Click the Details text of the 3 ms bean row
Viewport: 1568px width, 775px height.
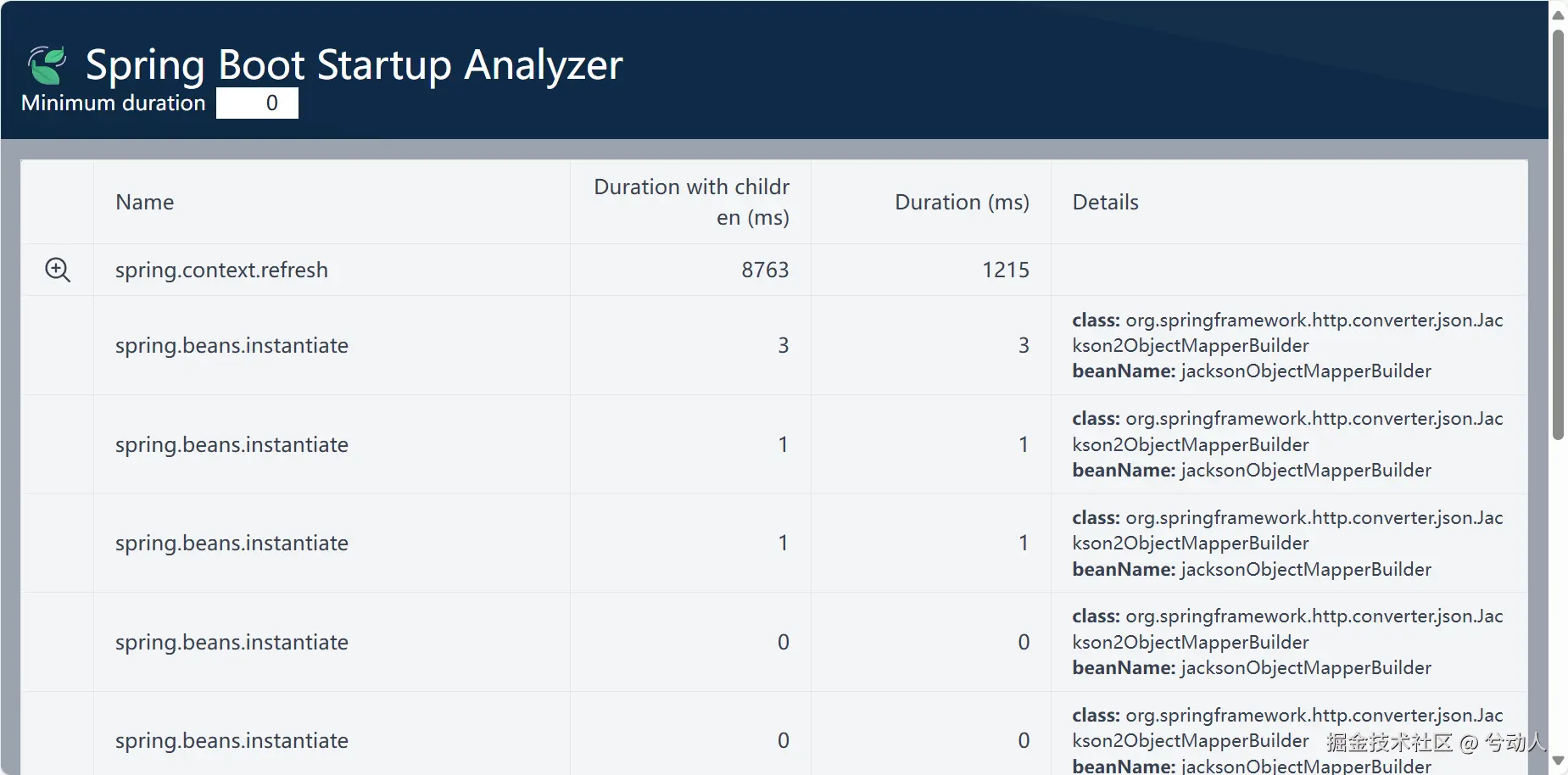(1286, 345)
